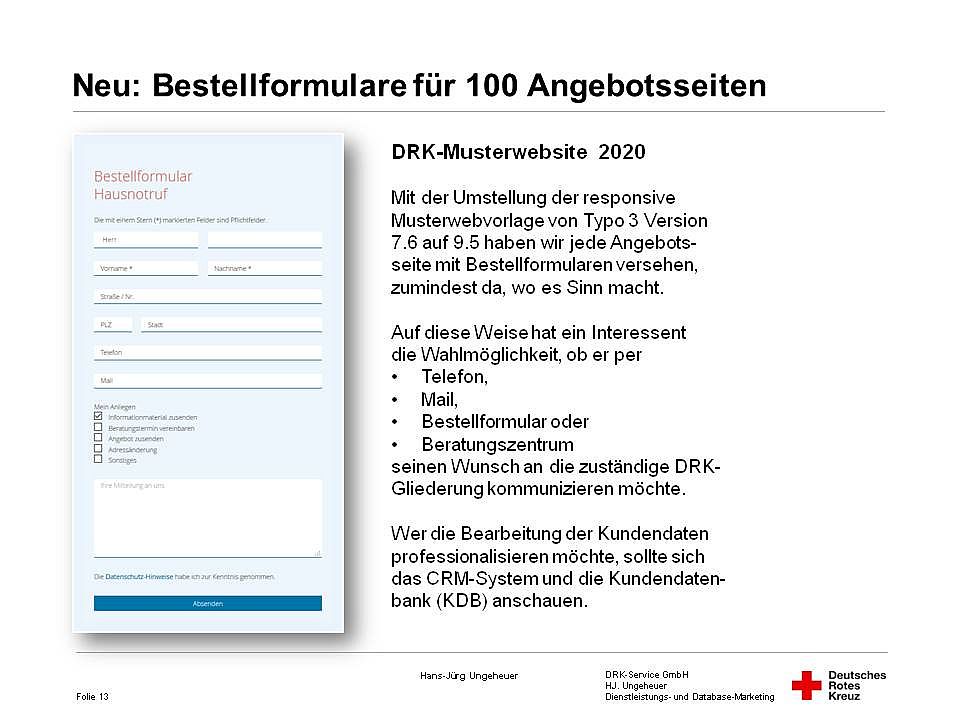960x720 pixels.
Task: Click the blue Absenden button
Action: tap(208, 604)
